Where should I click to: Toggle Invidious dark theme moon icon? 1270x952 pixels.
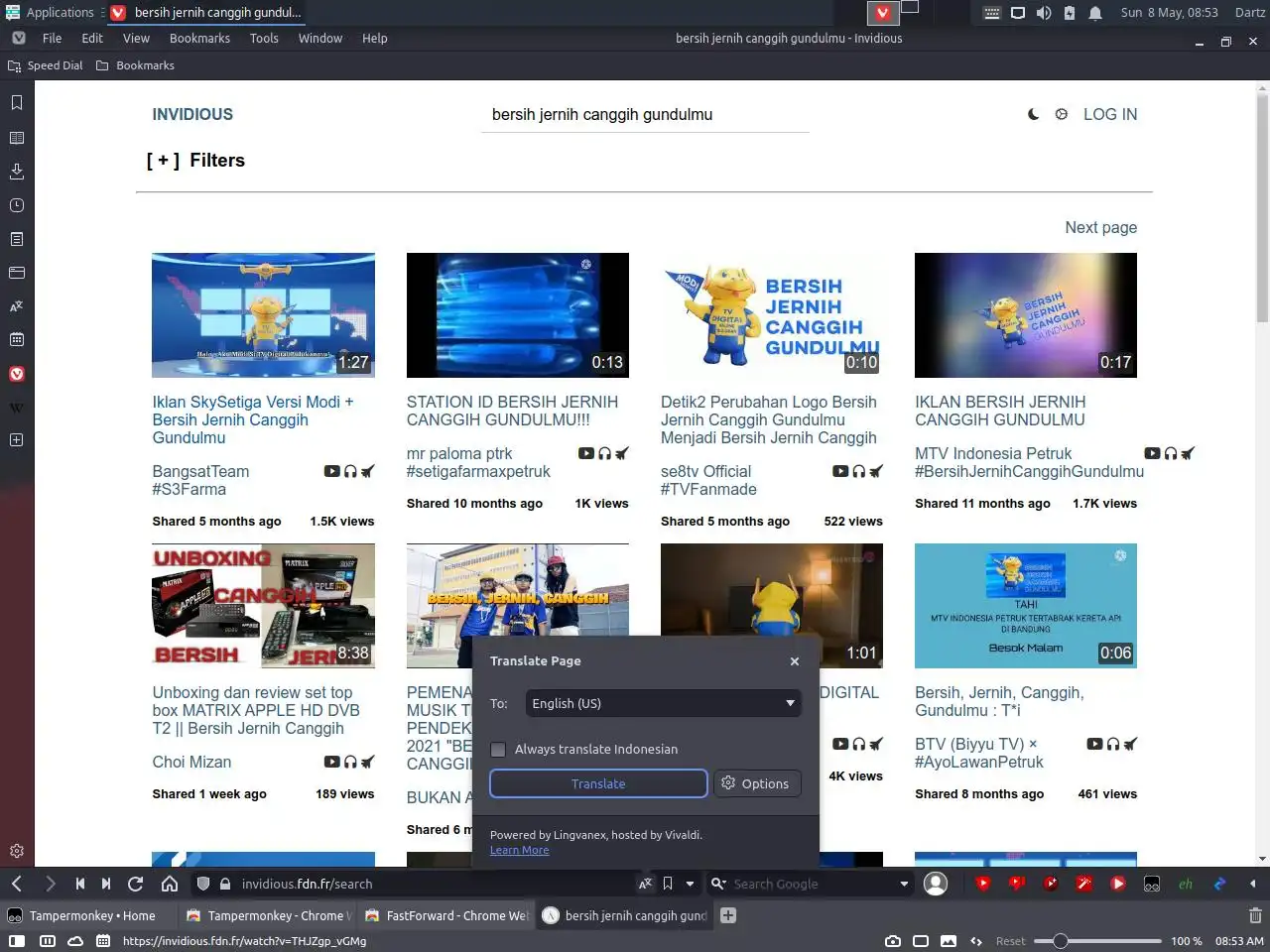pos(1034,114)
